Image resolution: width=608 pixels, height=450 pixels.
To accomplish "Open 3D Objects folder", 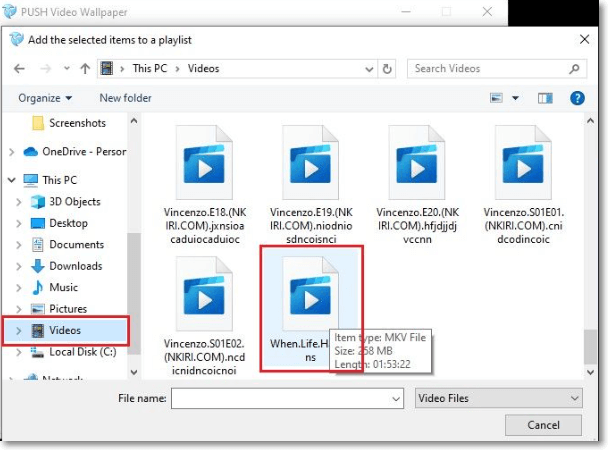I will pos(66,202).
